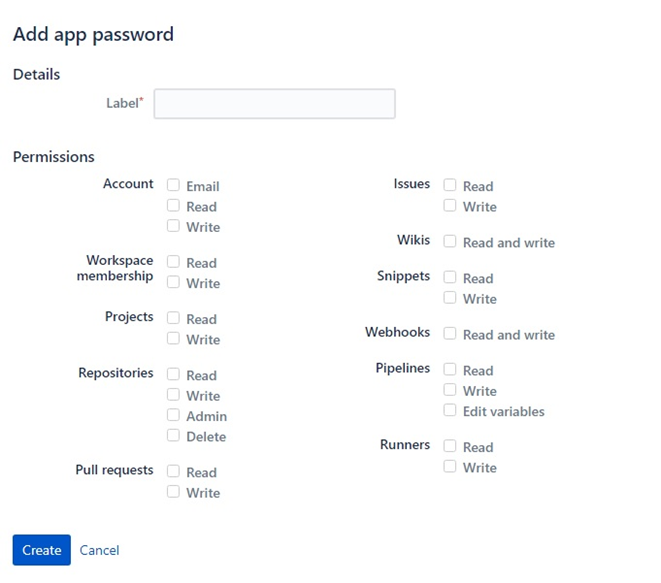Enable Workspace membership Read permission

pyautogui.click(x=174, y=262)
